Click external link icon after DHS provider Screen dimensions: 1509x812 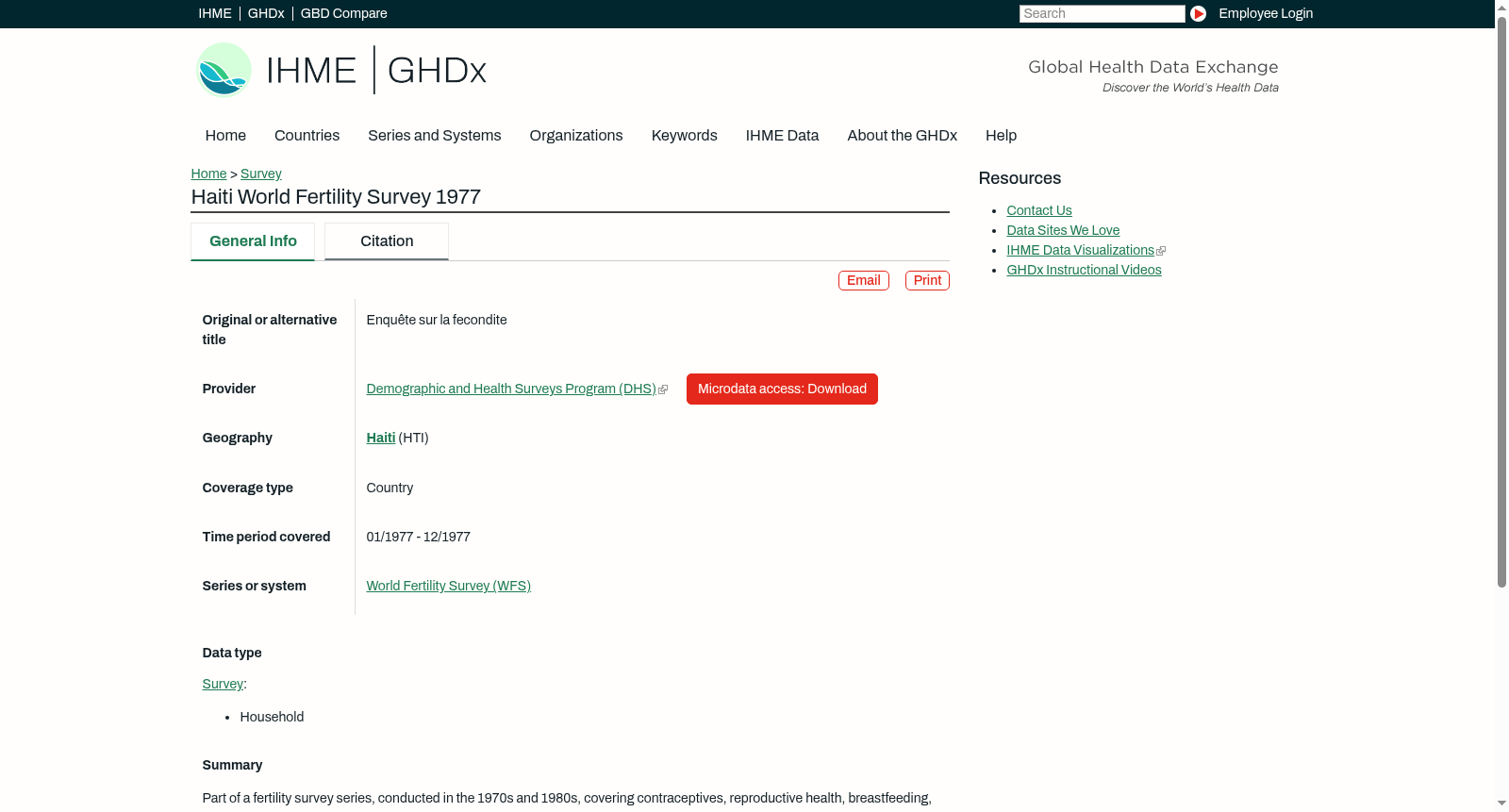(663, 389)
